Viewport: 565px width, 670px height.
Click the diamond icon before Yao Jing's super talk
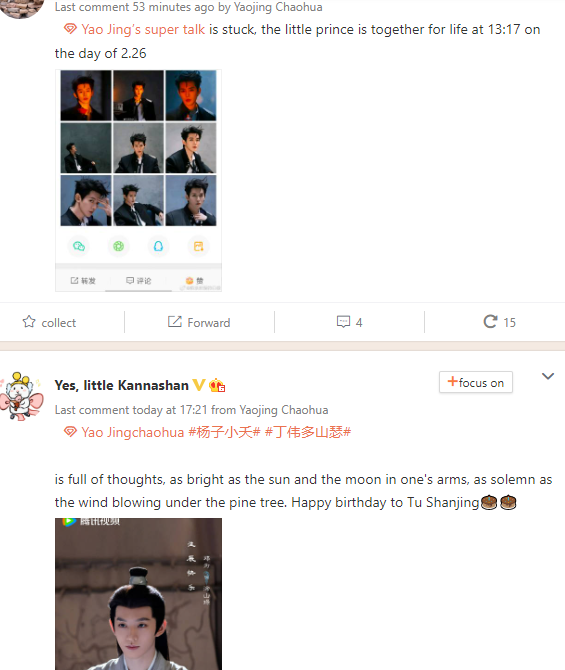coord(70,29)
